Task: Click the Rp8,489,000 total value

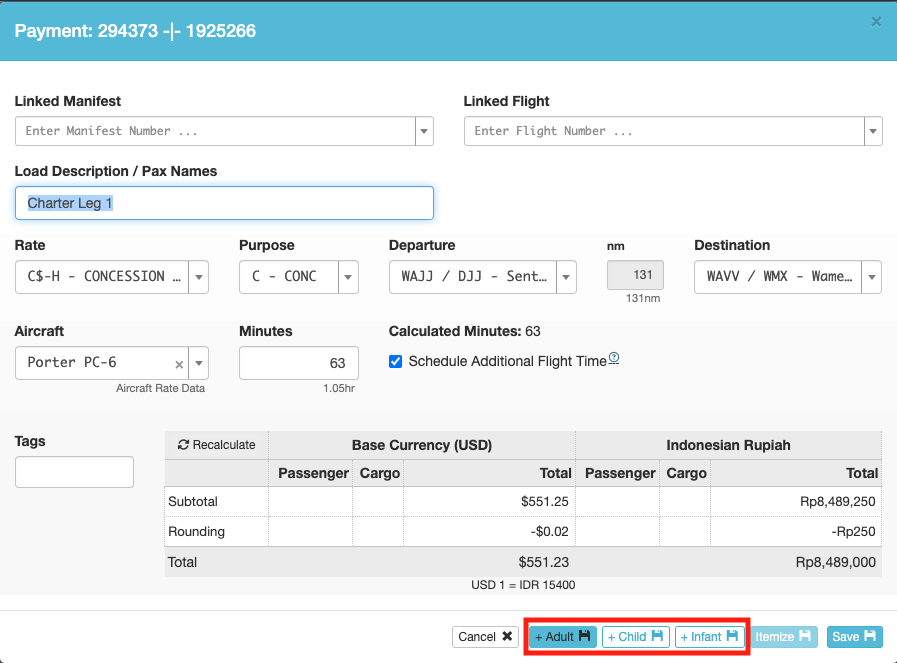Action: point(835,562)
